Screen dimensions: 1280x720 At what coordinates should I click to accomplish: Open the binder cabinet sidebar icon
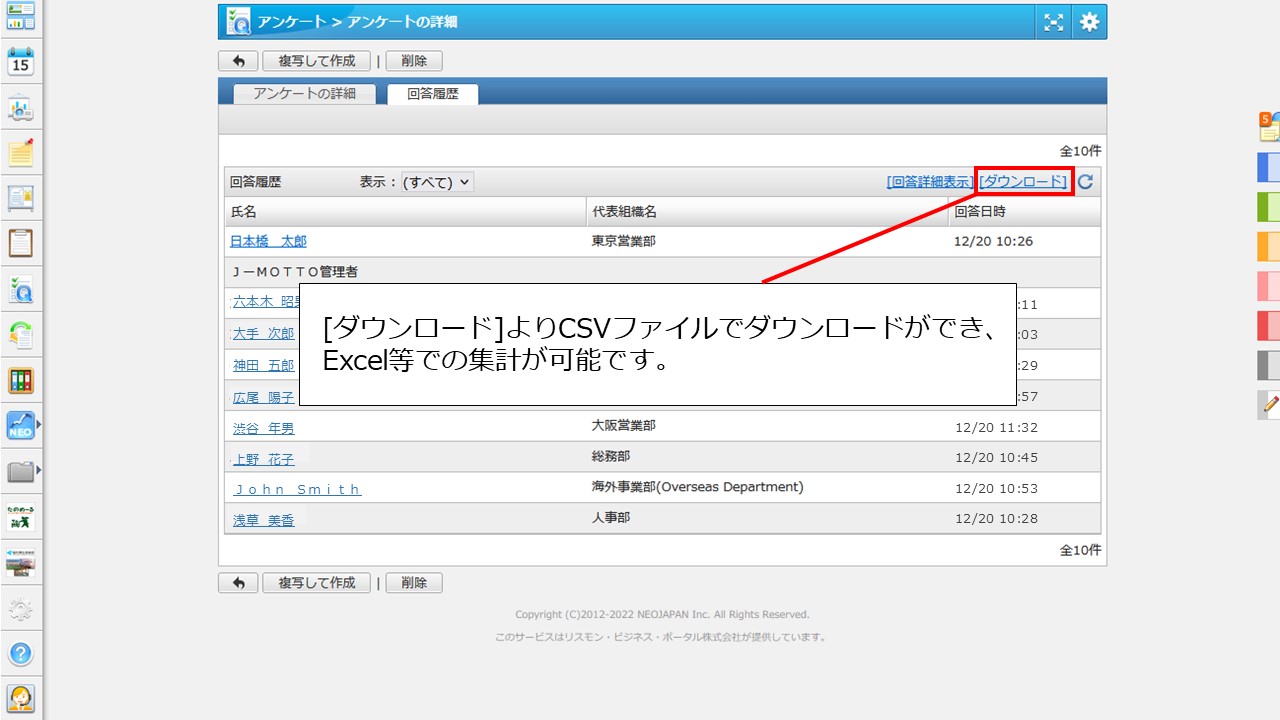[x=20, y=381]
